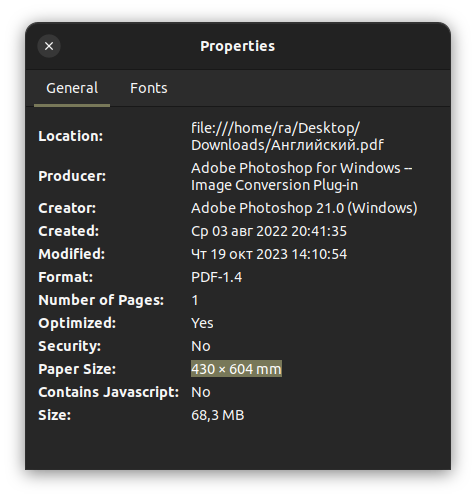
Task: Click the Number of Pages label
Action: (x=101, y=300)
